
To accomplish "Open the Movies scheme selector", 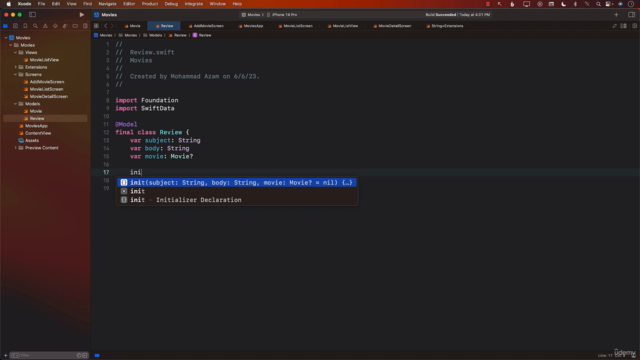I will [x=251, y=15].
